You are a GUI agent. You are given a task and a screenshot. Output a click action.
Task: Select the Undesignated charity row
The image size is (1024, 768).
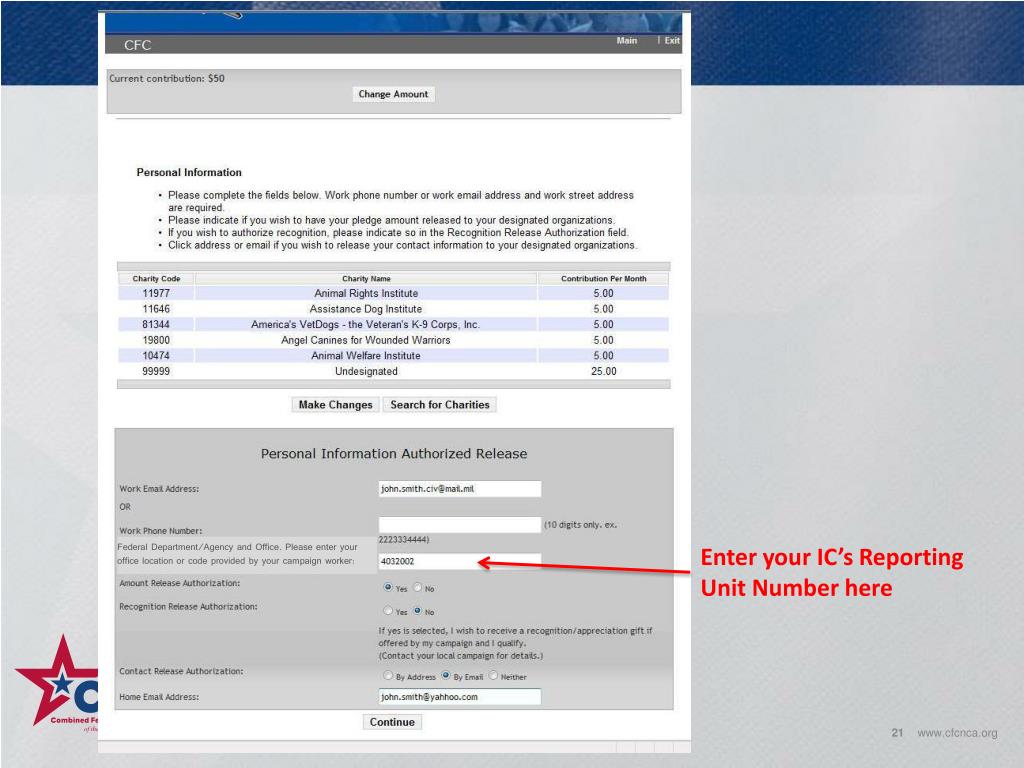click(393, 371)
